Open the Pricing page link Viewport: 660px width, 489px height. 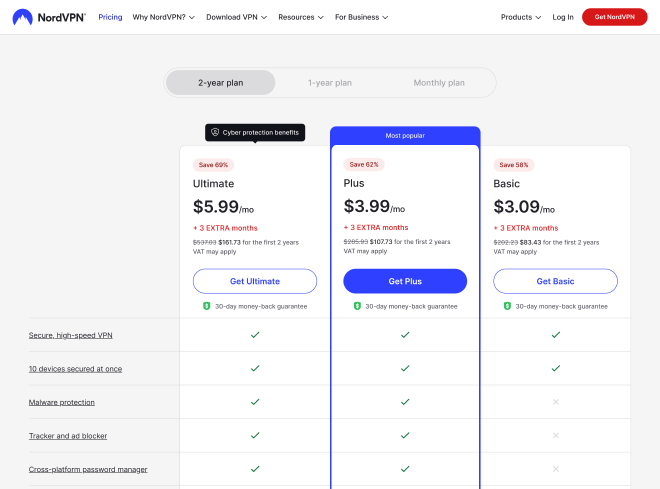[110, 17]
